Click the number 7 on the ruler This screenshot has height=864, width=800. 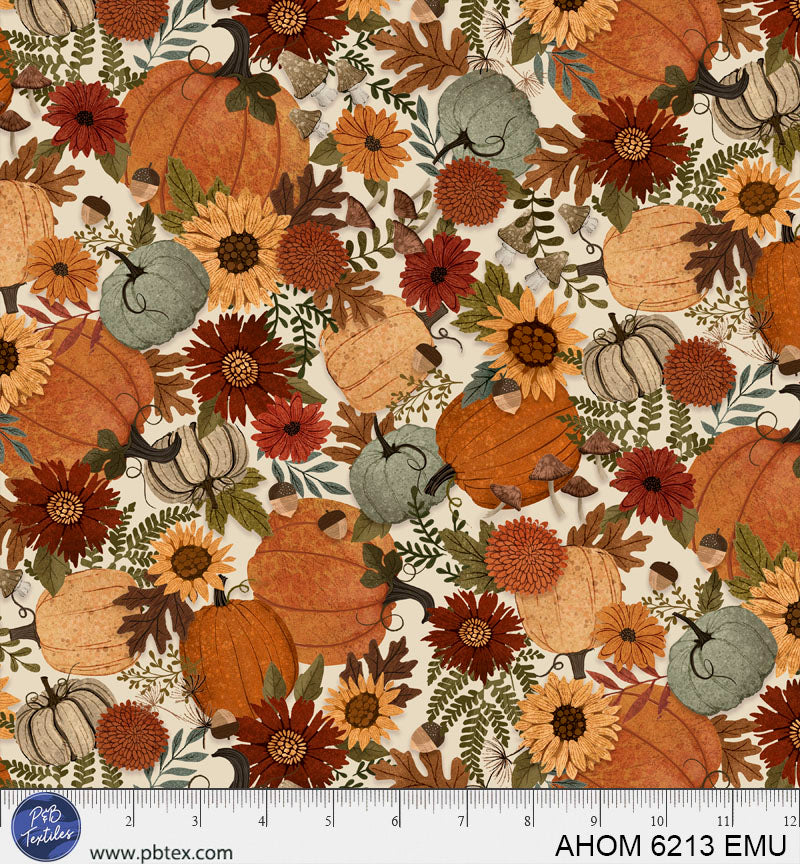click(x=463, y=821)
